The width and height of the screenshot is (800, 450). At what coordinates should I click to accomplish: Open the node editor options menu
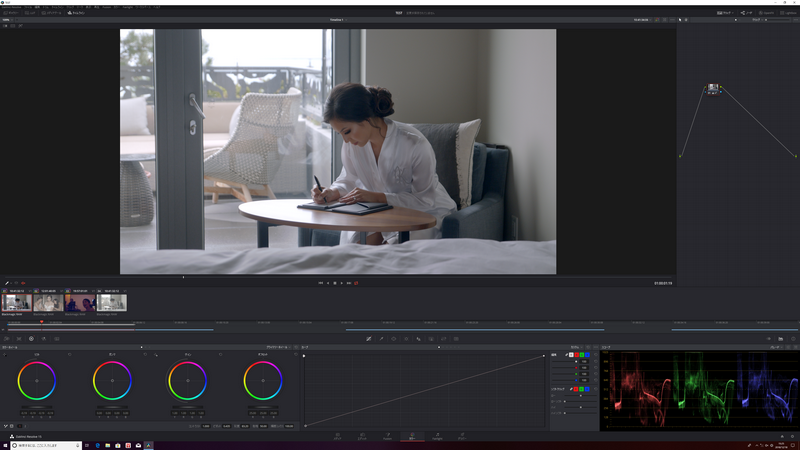click(795, 20)
